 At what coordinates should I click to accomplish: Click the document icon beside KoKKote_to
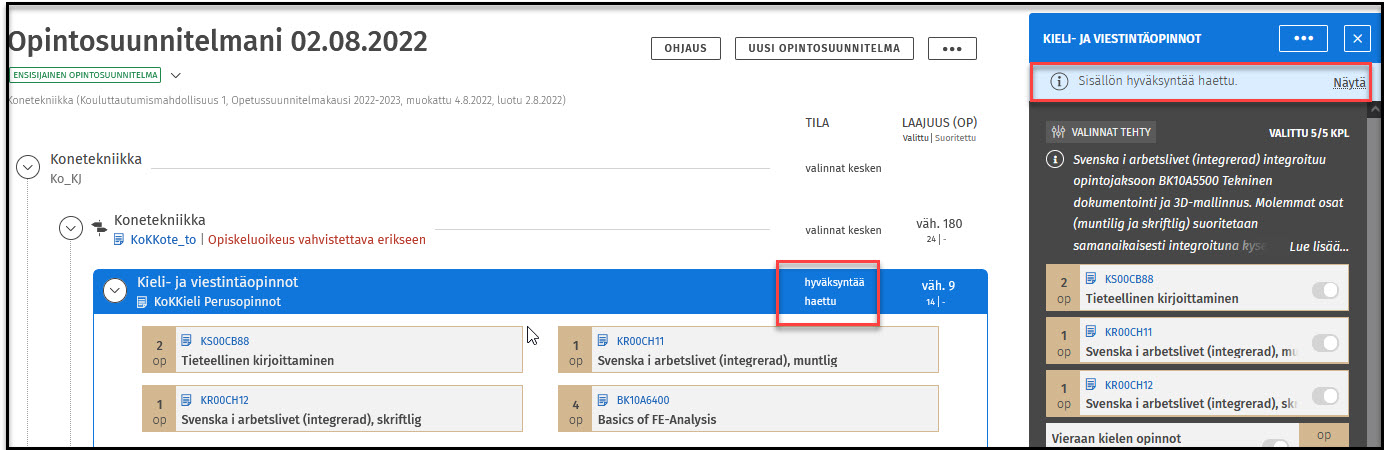[x=119, y=240]
